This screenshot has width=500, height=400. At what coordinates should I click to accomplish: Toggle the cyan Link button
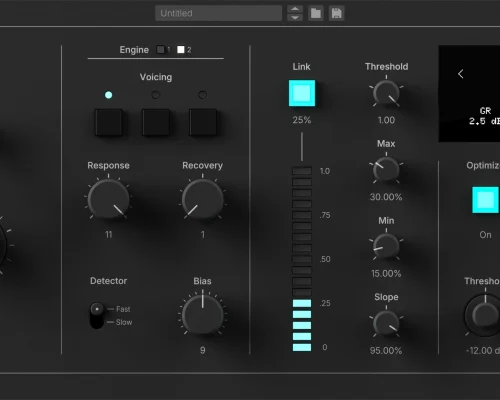click(302, 93)
